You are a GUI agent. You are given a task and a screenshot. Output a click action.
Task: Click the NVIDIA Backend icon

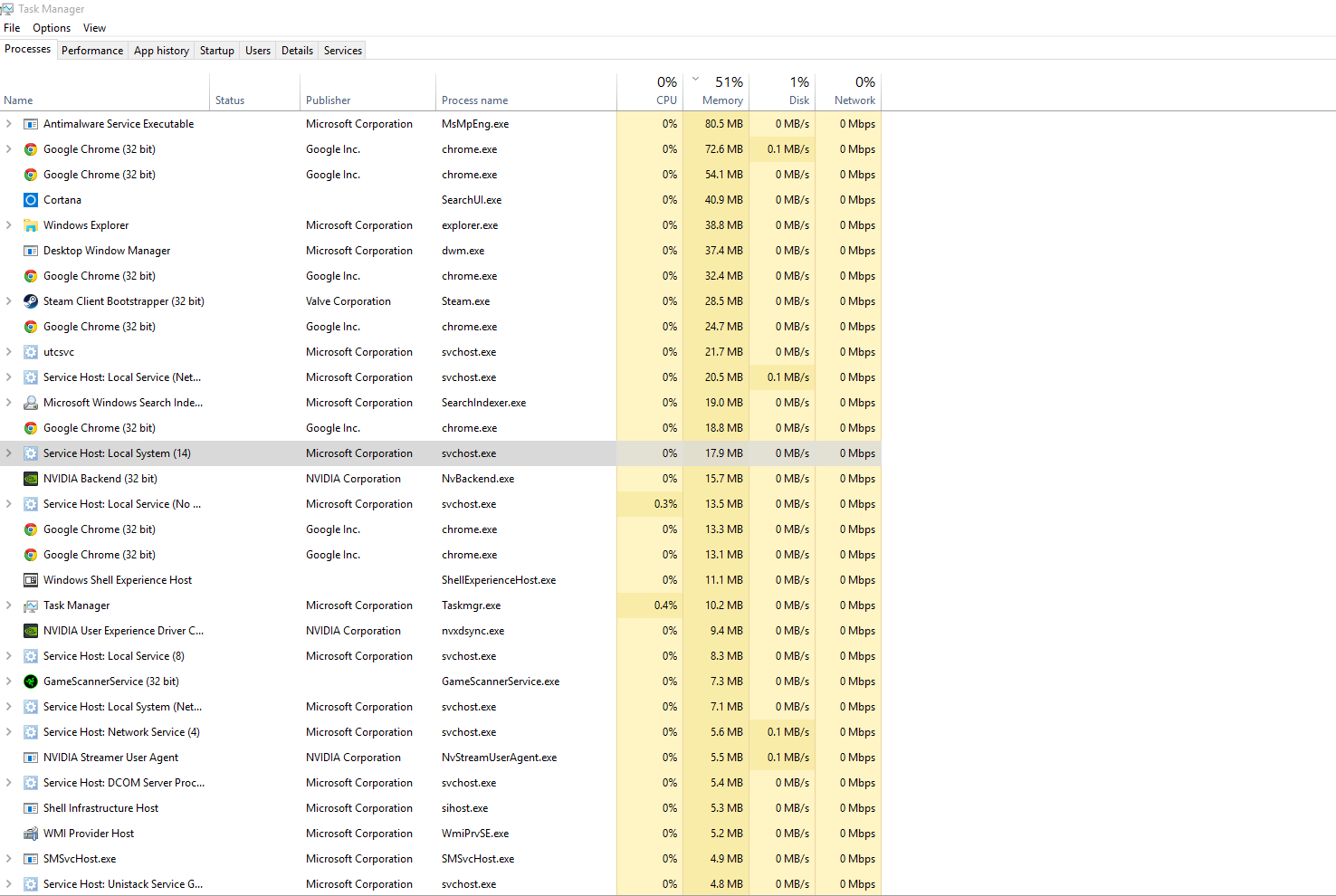point(31,479)
